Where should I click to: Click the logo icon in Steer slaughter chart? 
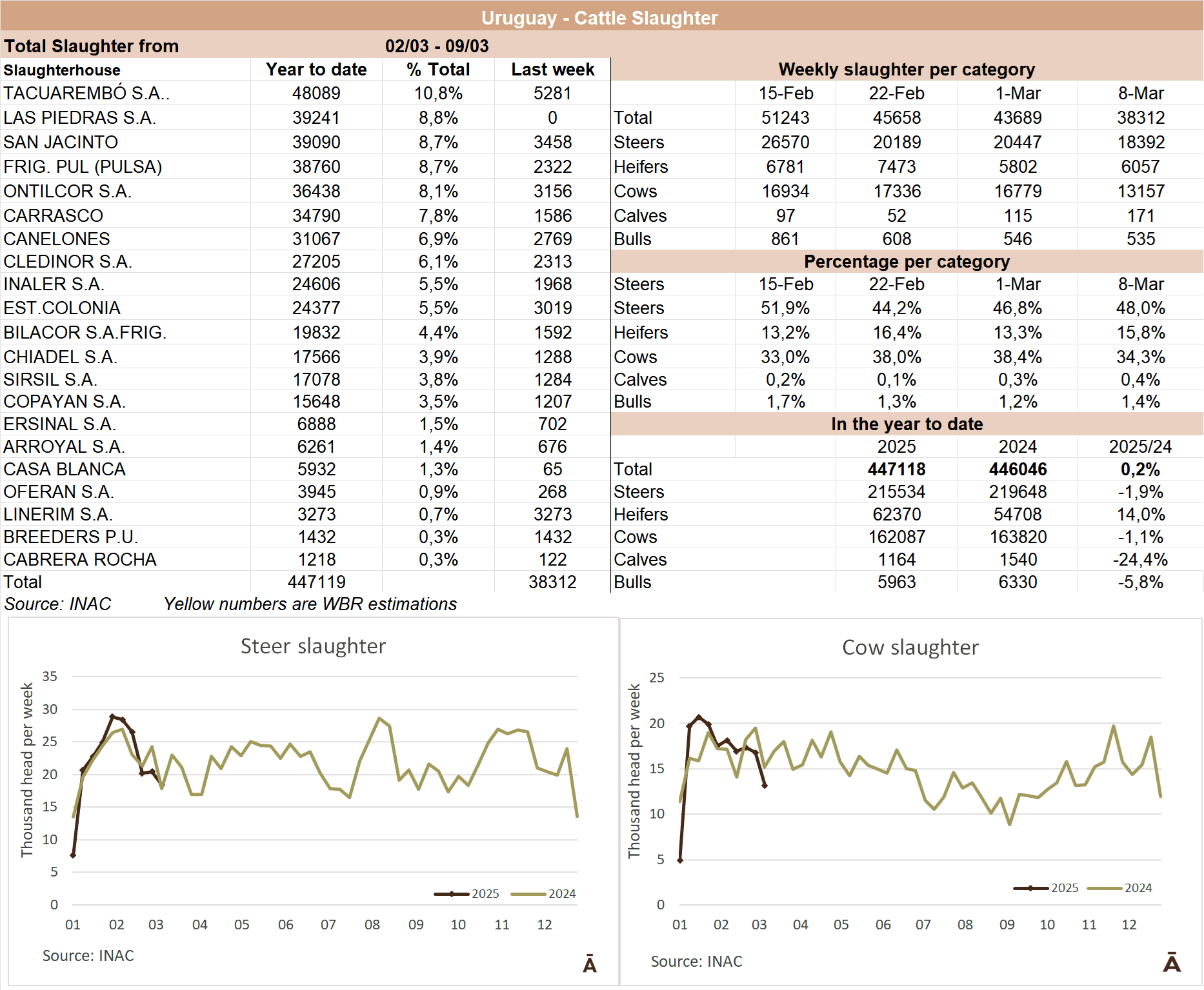(589, 964)
